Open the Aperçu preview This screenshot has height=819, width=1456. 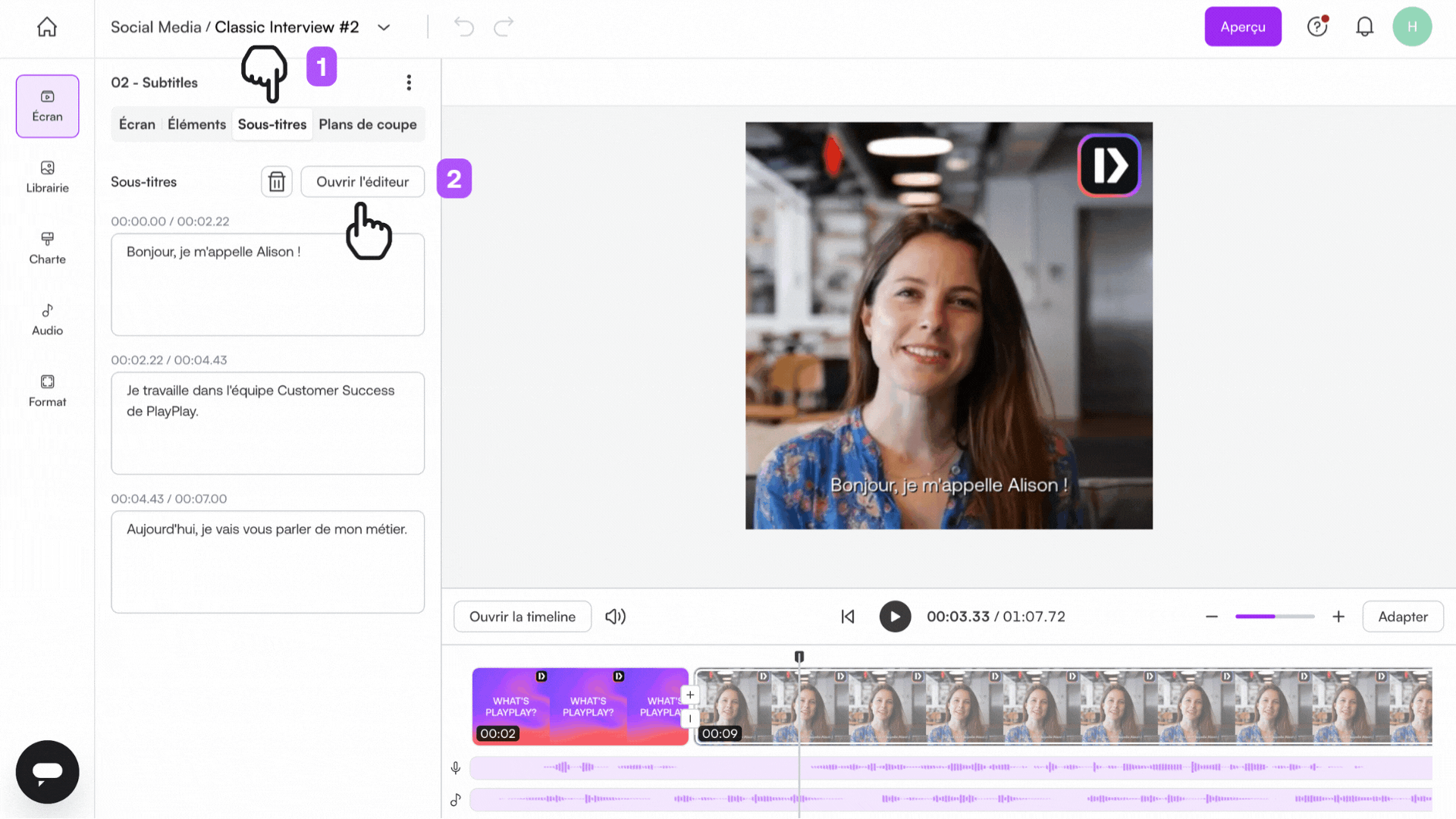pyautogui.click(x=1243, y=27)
